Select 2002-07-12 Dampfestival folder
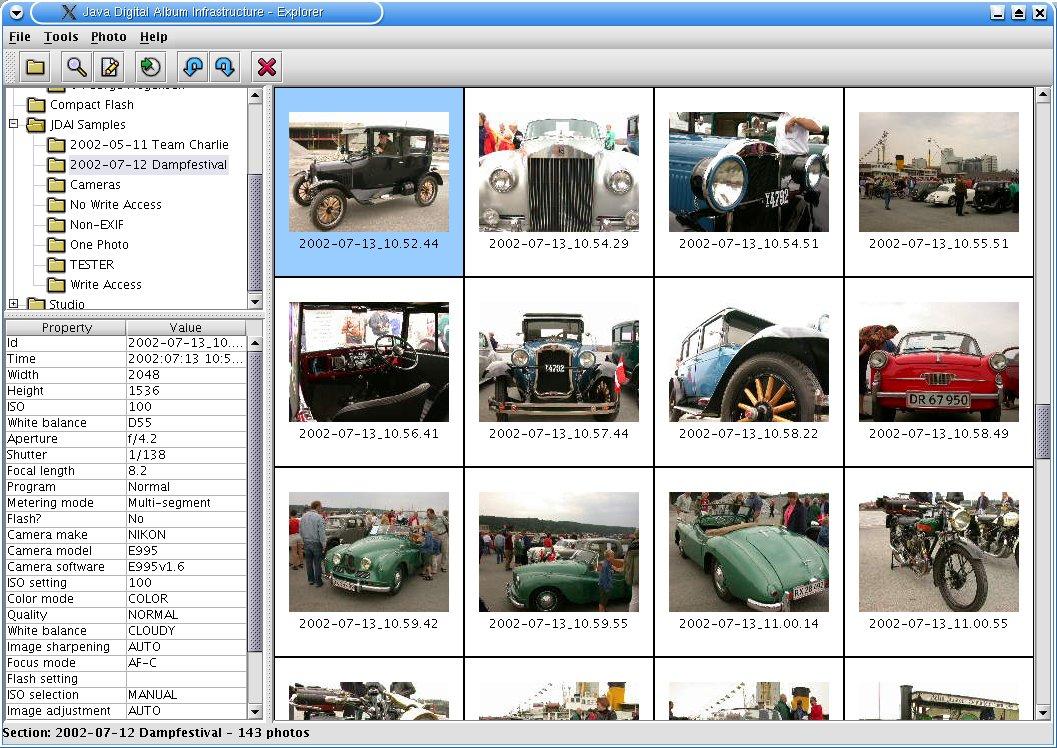The width and height of the screenshot is (1057, 748). 148,165
